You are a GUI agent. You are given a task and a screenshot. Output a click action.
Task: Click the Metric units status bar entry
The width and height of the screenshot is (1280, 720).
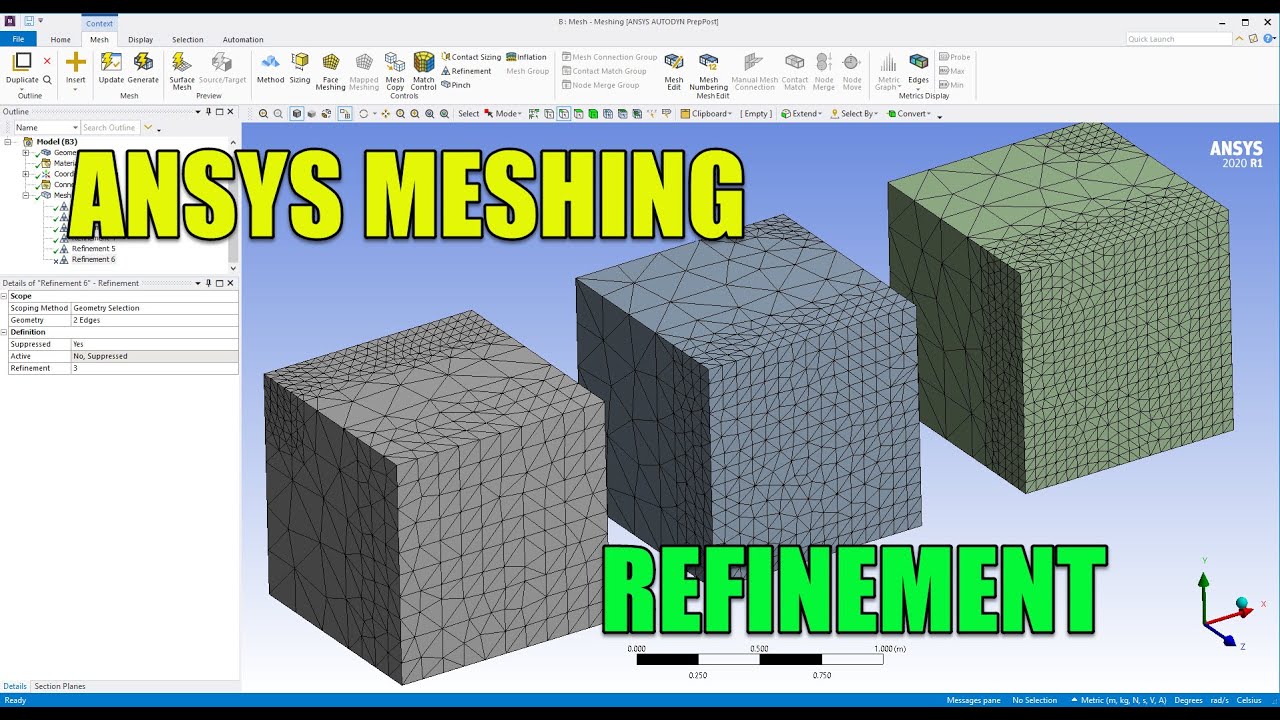[x=1117, y=700]
